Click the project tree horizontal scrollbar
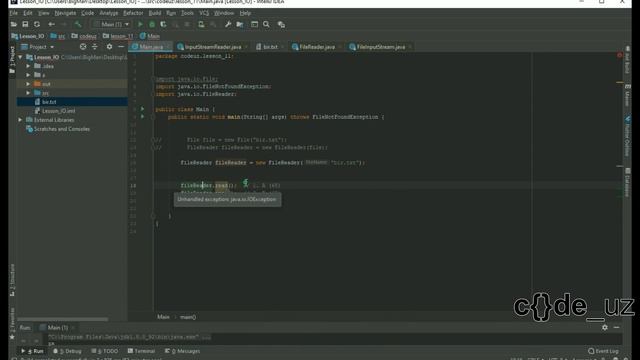This screenshot has height=360, width=640. tap(63, 319)
